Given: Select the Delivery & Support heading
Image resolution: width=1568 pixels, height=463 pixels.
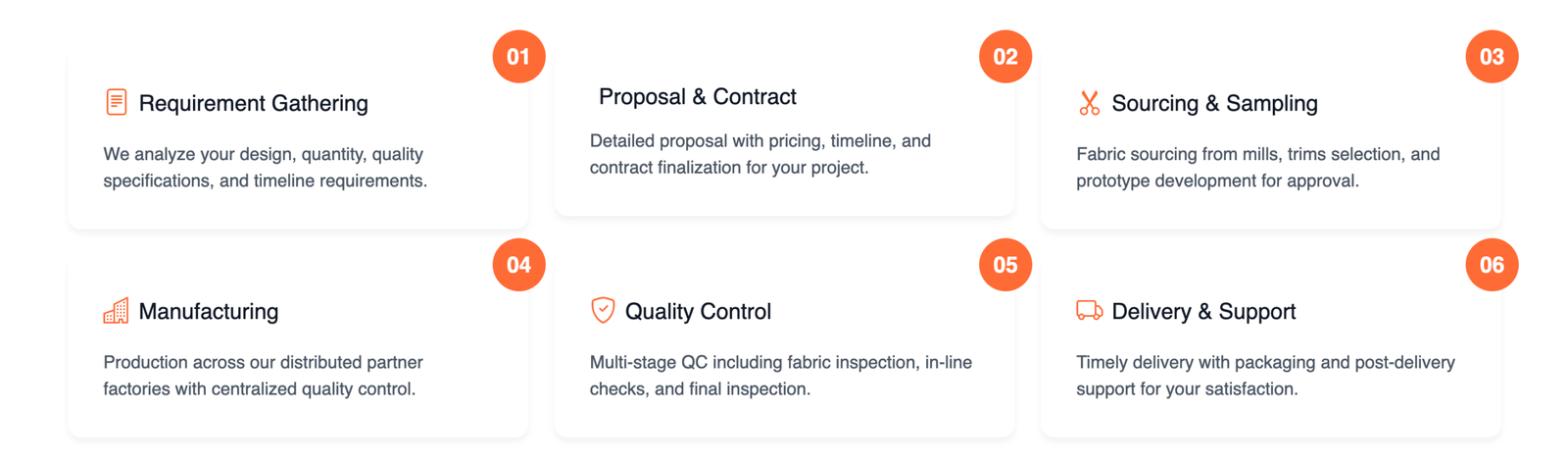Looking at the screenshot, I should coord(1203,311).
